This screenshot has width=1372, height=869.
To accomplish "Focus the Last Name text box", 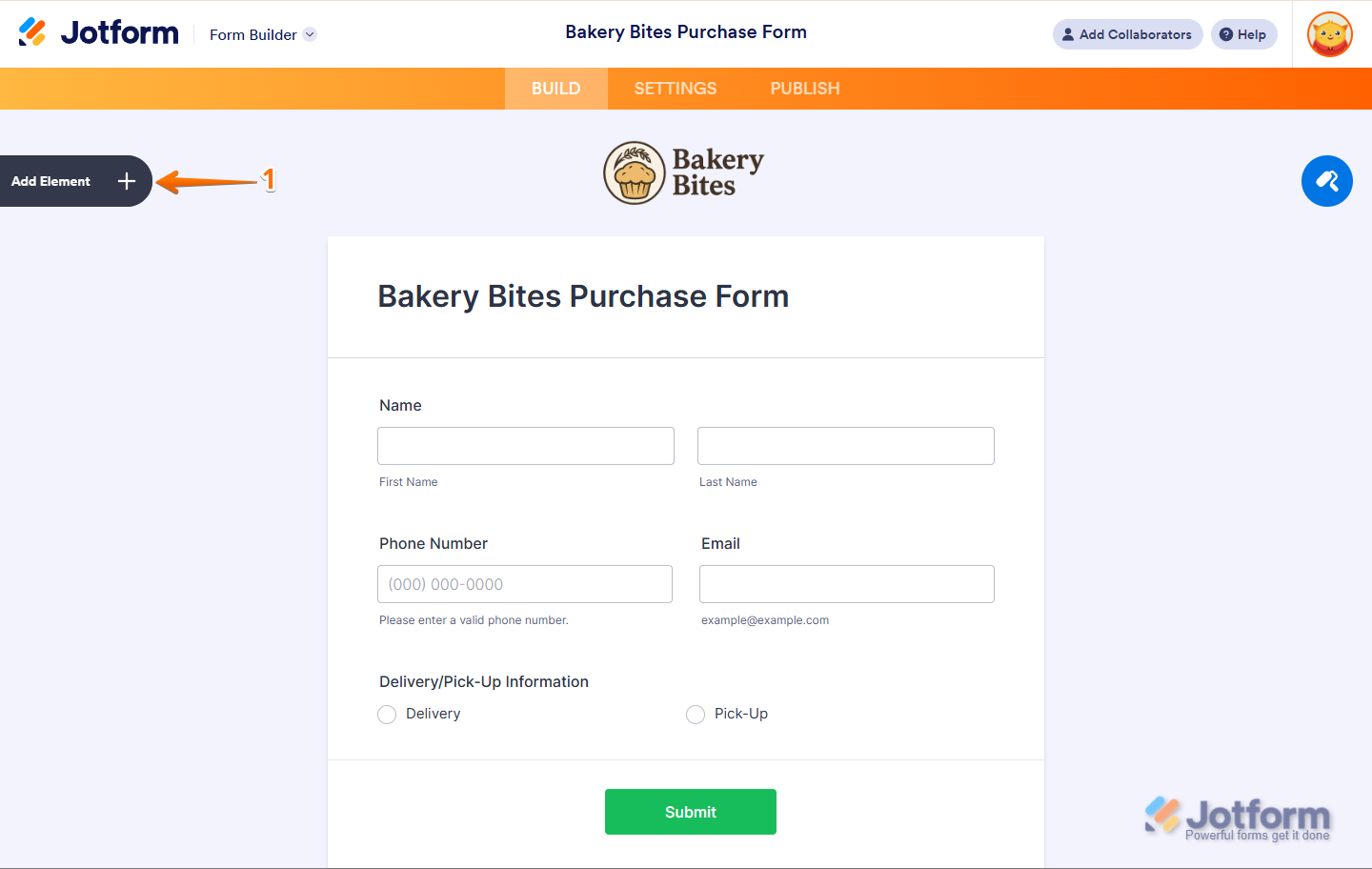I will 846,446.
